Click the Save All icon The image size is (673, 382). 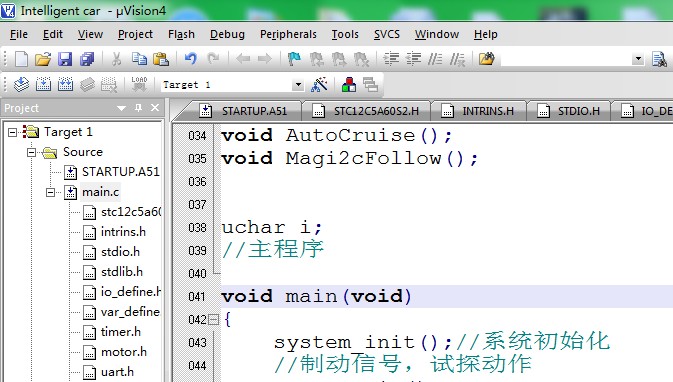click(87, 59)
